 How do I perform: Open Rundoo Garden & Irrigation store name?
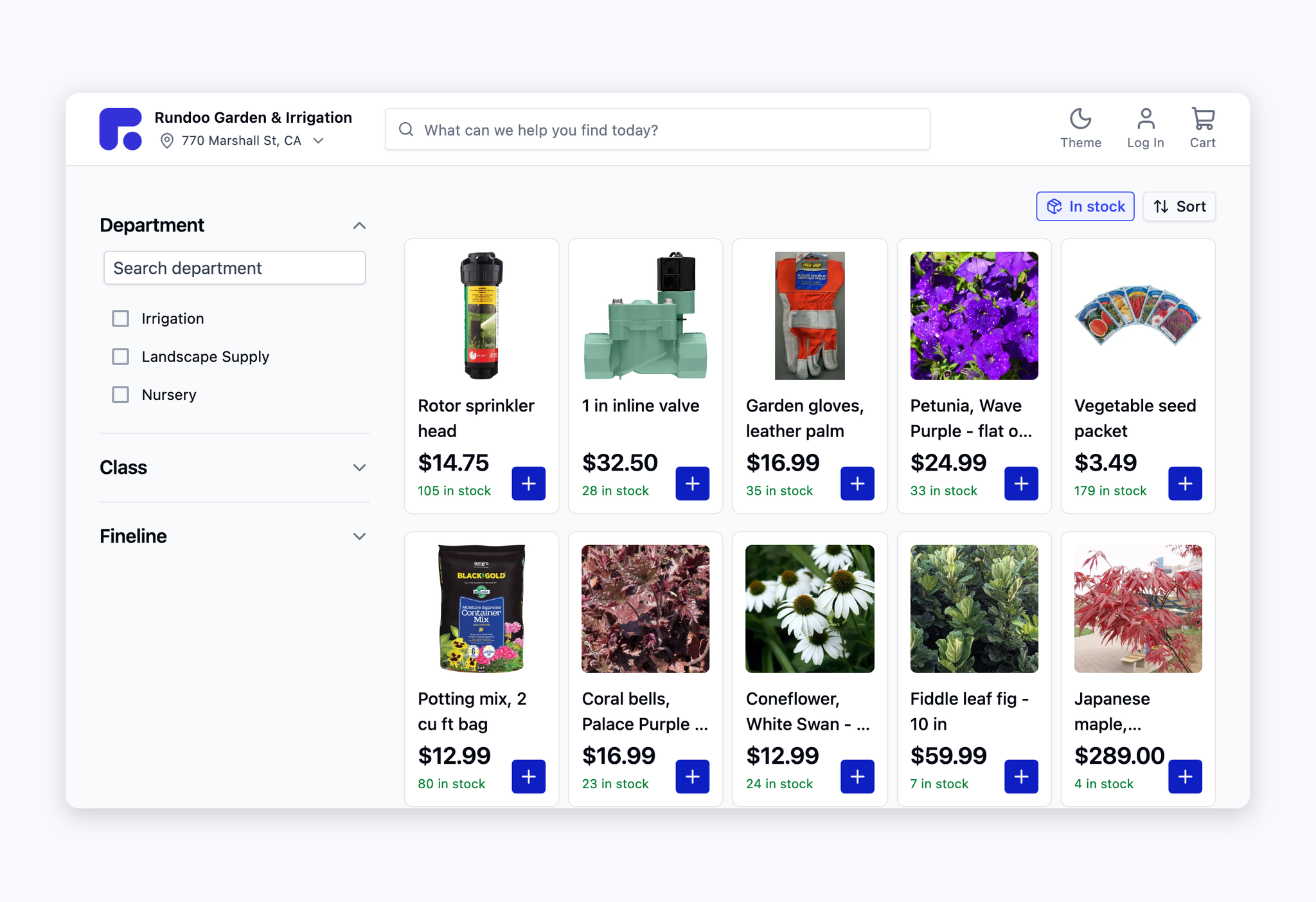pos(253,118)
